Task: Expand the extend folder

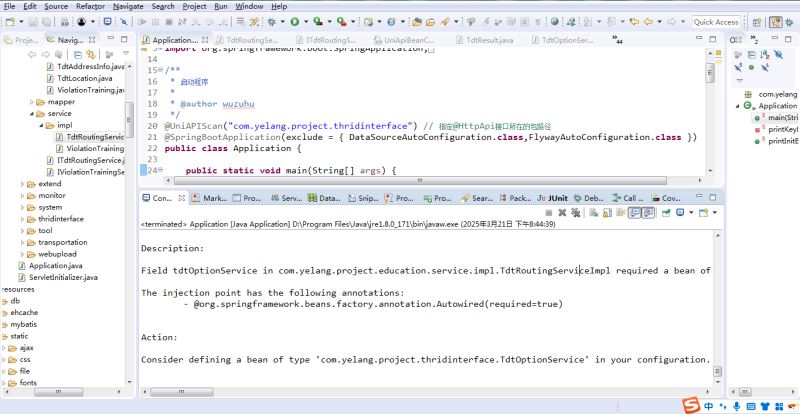Action: pos(22,184)
